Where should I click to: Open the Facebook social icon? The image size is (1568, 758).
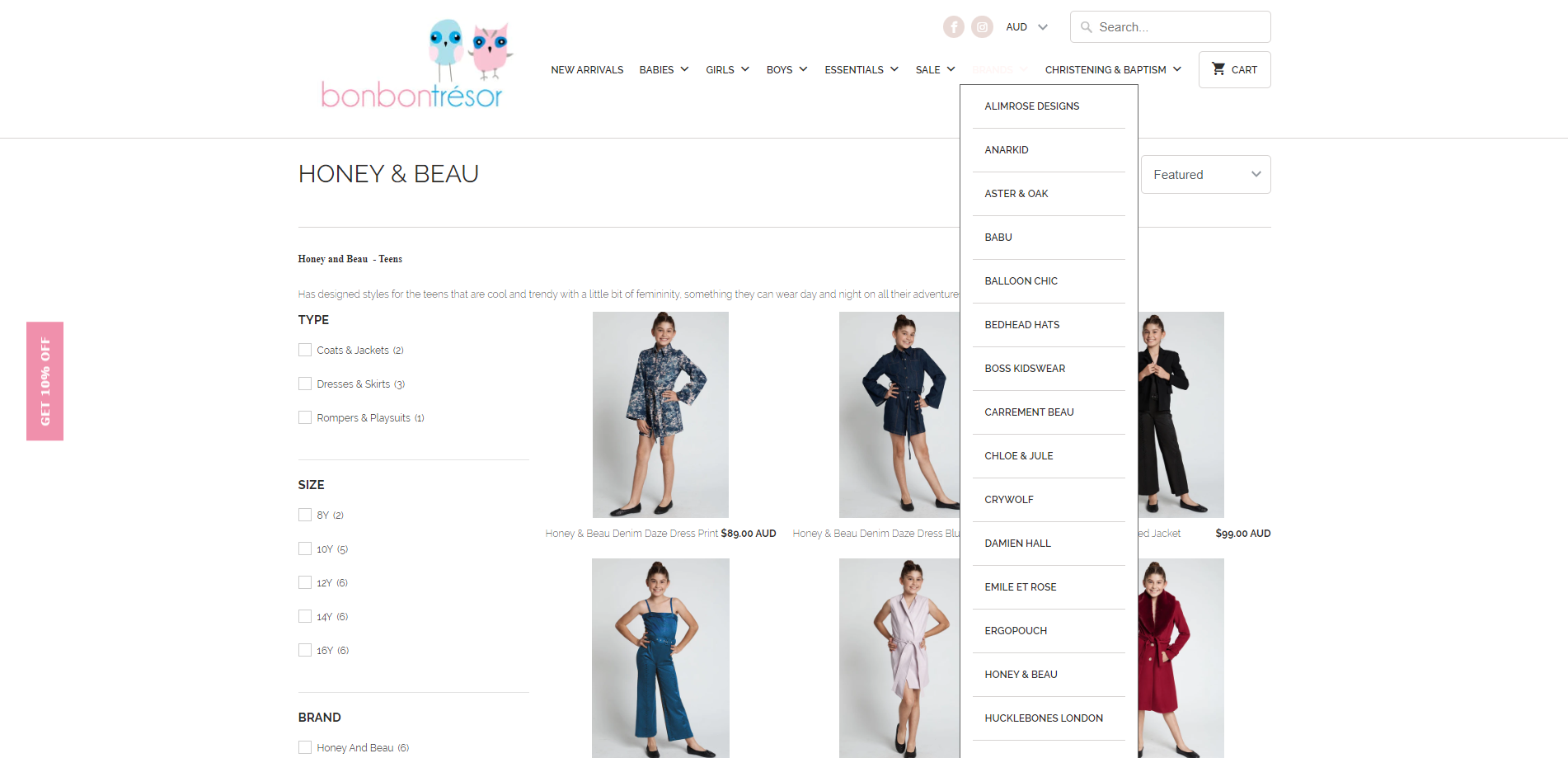click(x=953, y=27)
